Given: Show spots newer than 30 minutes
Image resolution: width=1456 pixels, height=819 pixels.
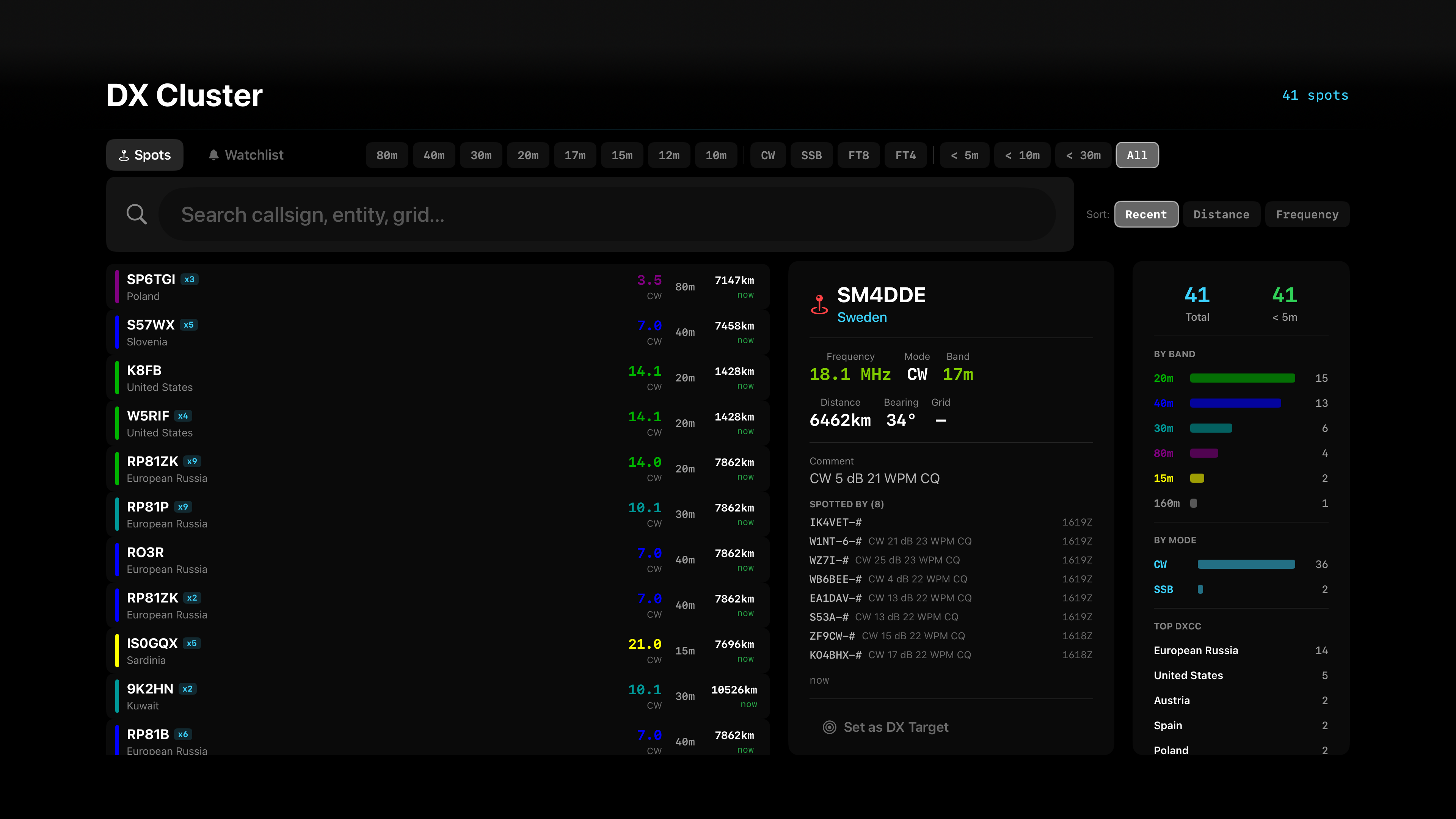Looking at the screenshot, I should (1083, 155).
